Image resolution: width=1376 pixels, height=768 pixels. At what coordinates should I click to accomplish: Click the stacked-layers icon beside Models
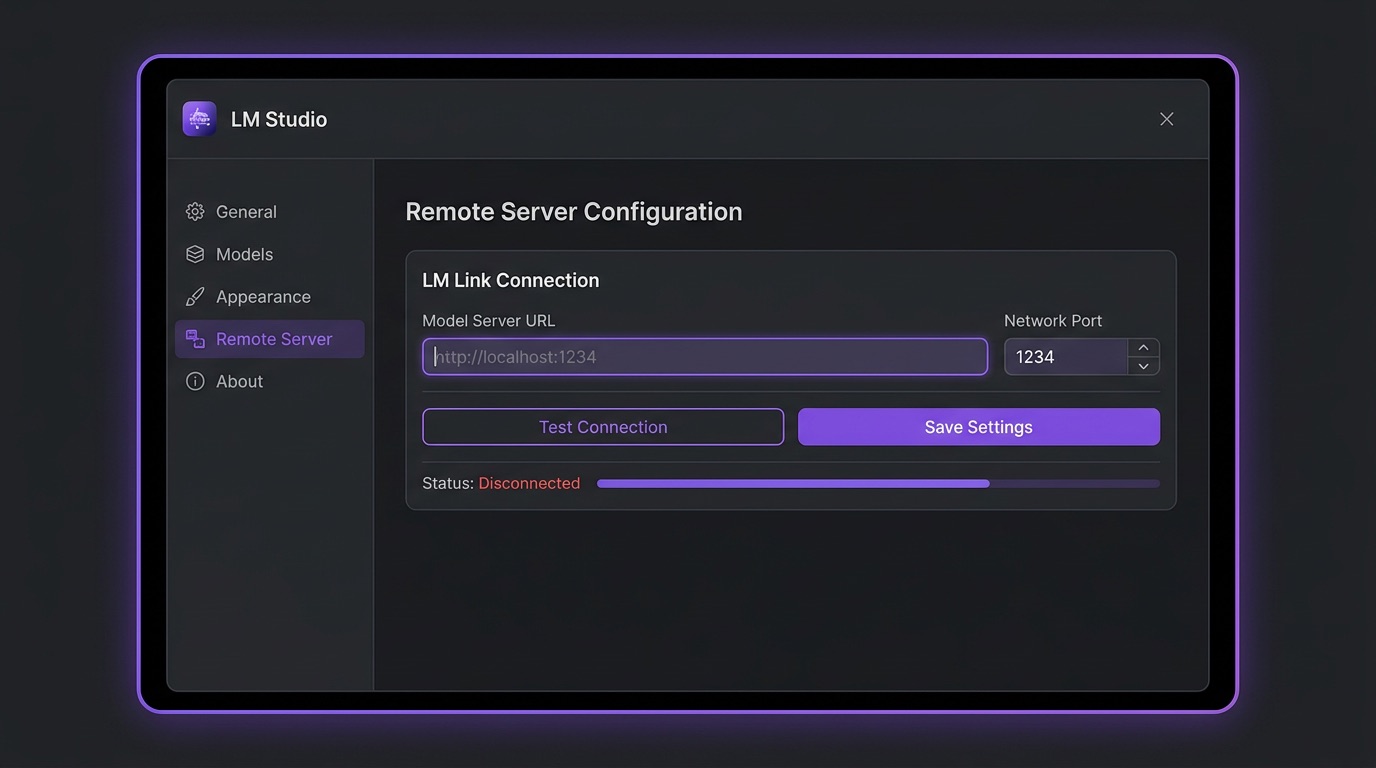(195, 254)
